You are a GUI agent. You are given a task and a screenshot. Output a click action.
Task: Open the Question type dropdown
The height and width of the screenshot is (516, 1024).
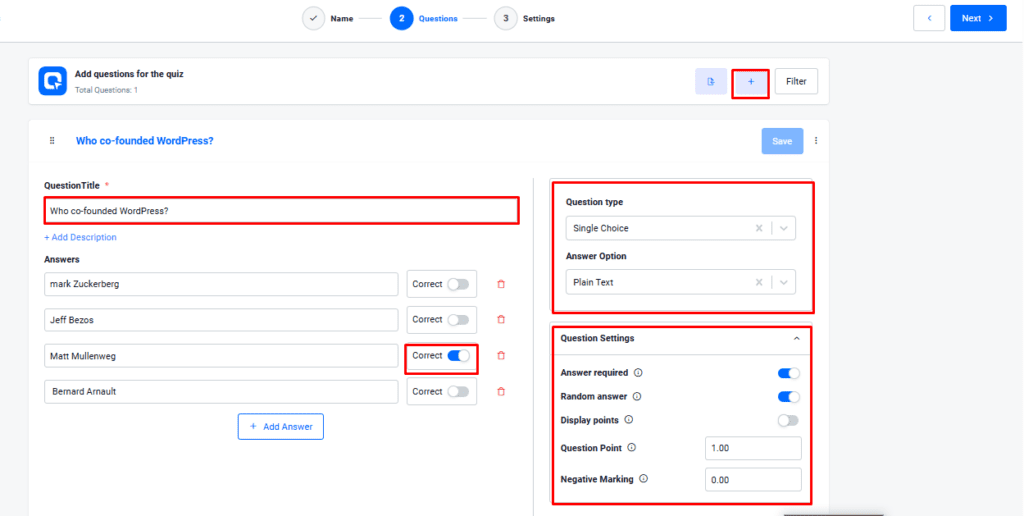click(x=783, y=228)
